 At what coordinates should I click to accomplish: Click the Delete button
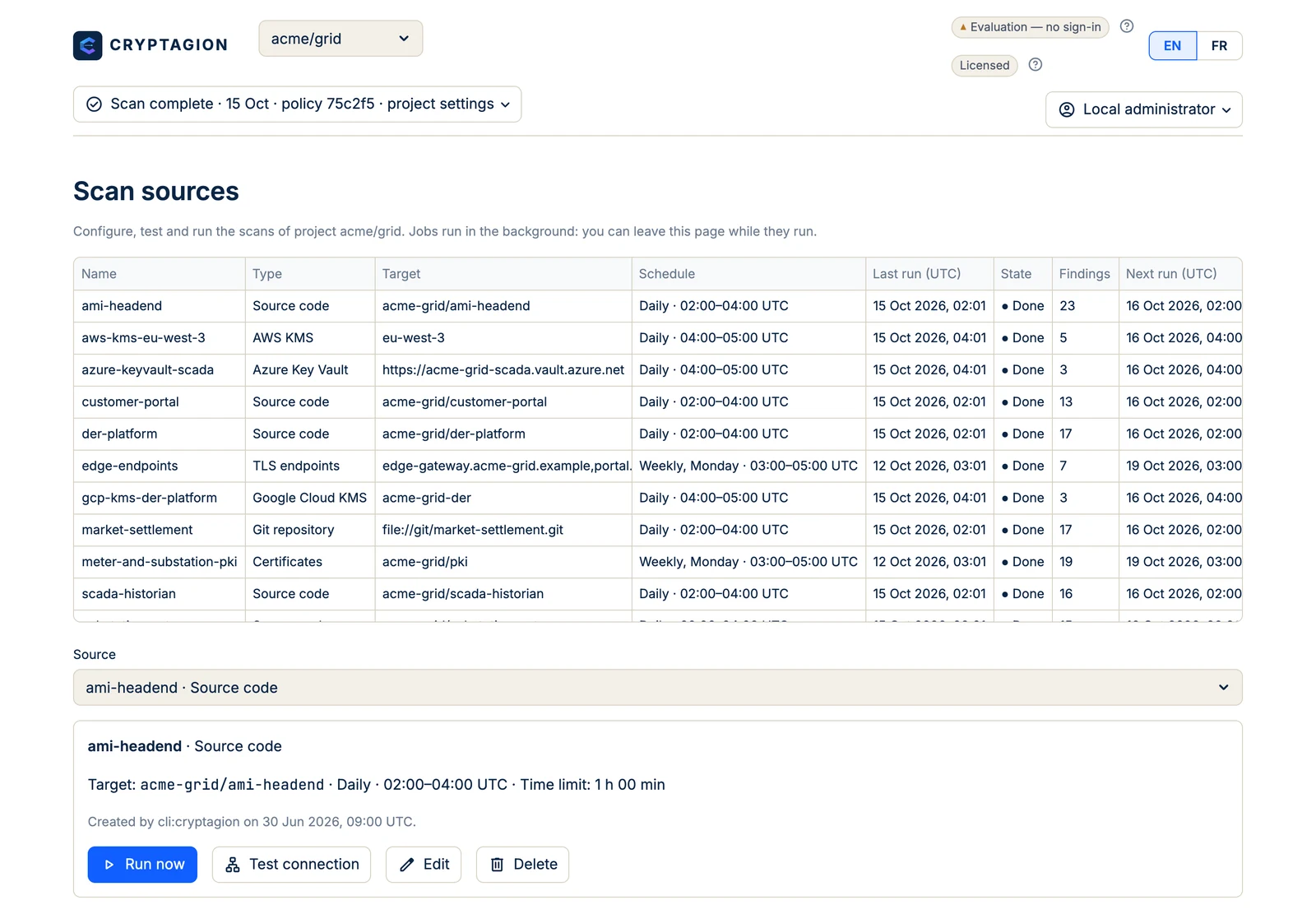522,865
